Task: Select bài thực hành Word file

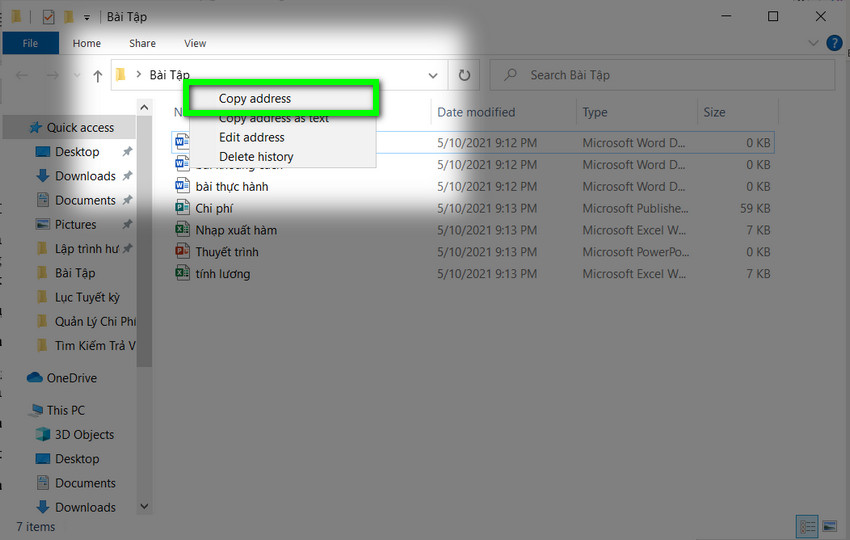Action: click(232, 187)
